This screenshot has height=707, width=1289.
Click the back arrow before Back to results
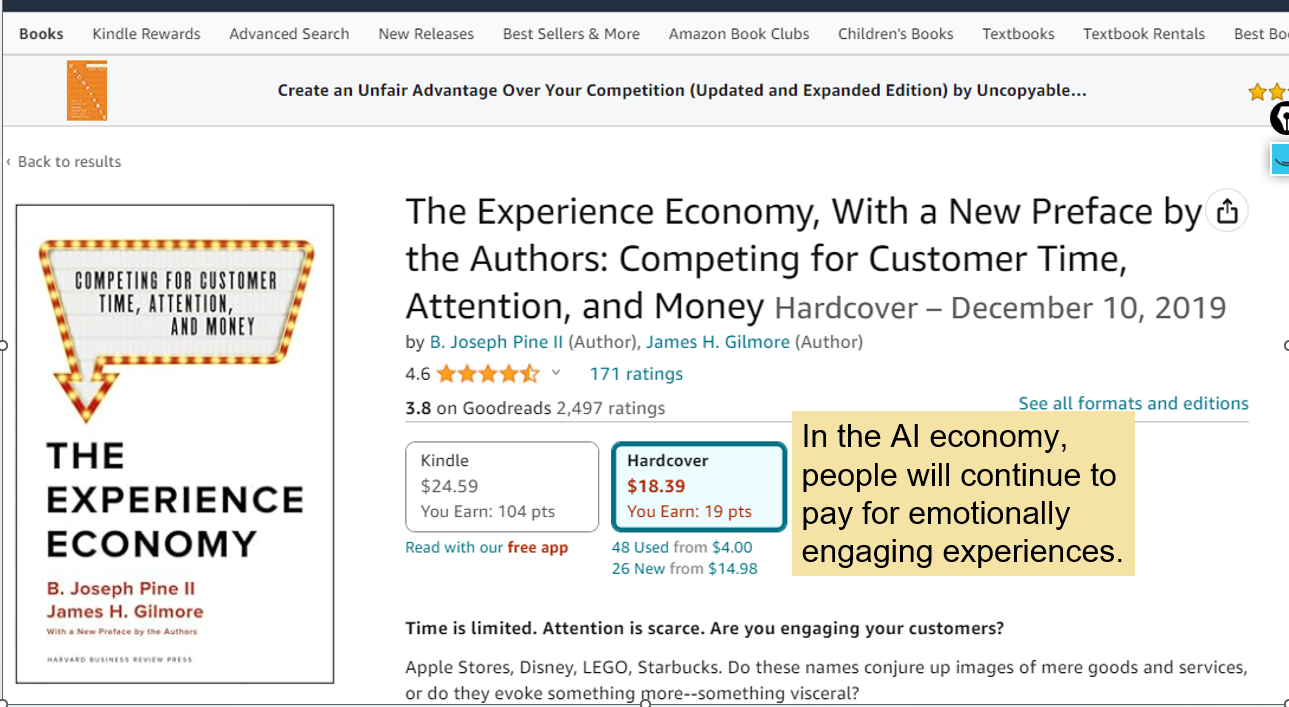coord(9,162)
